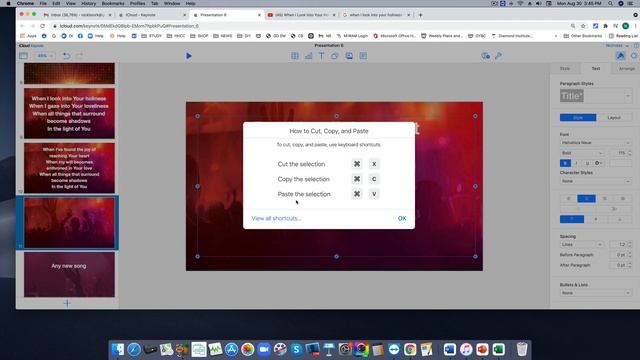Image resolution: width=640 pixels, height=360 pixels.
Task: Redo the last action
Action: (x=80, y=56)
